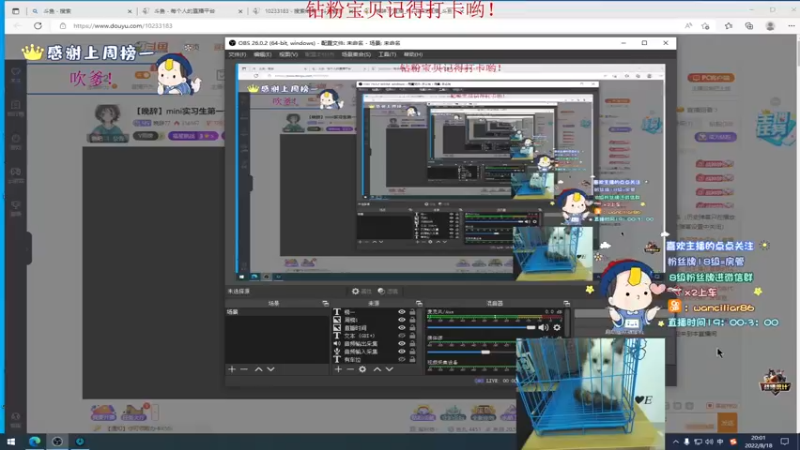
Task: Remove selected source with minus icon
Action: click(x=350, y=369)
